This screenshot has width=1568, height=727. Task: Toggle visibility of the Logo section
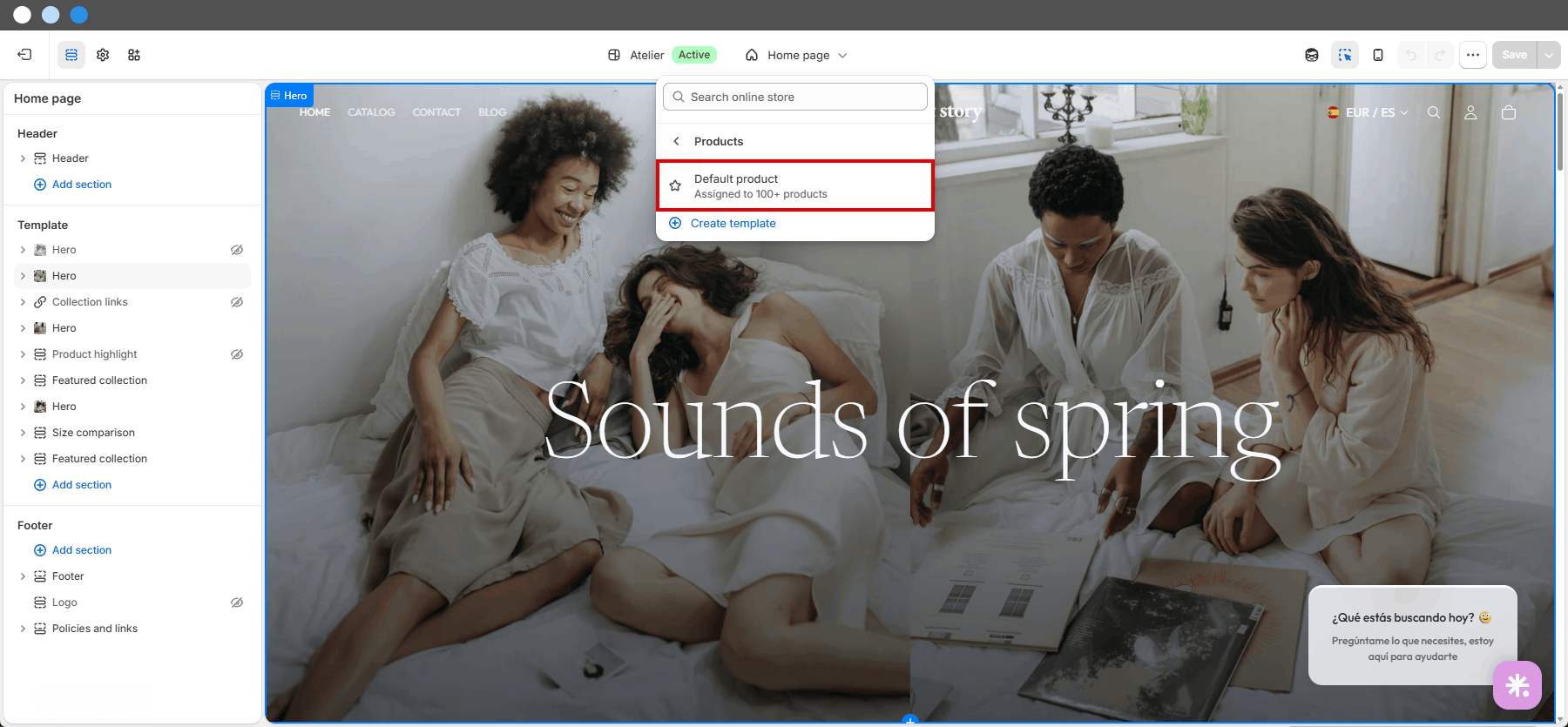237,602
